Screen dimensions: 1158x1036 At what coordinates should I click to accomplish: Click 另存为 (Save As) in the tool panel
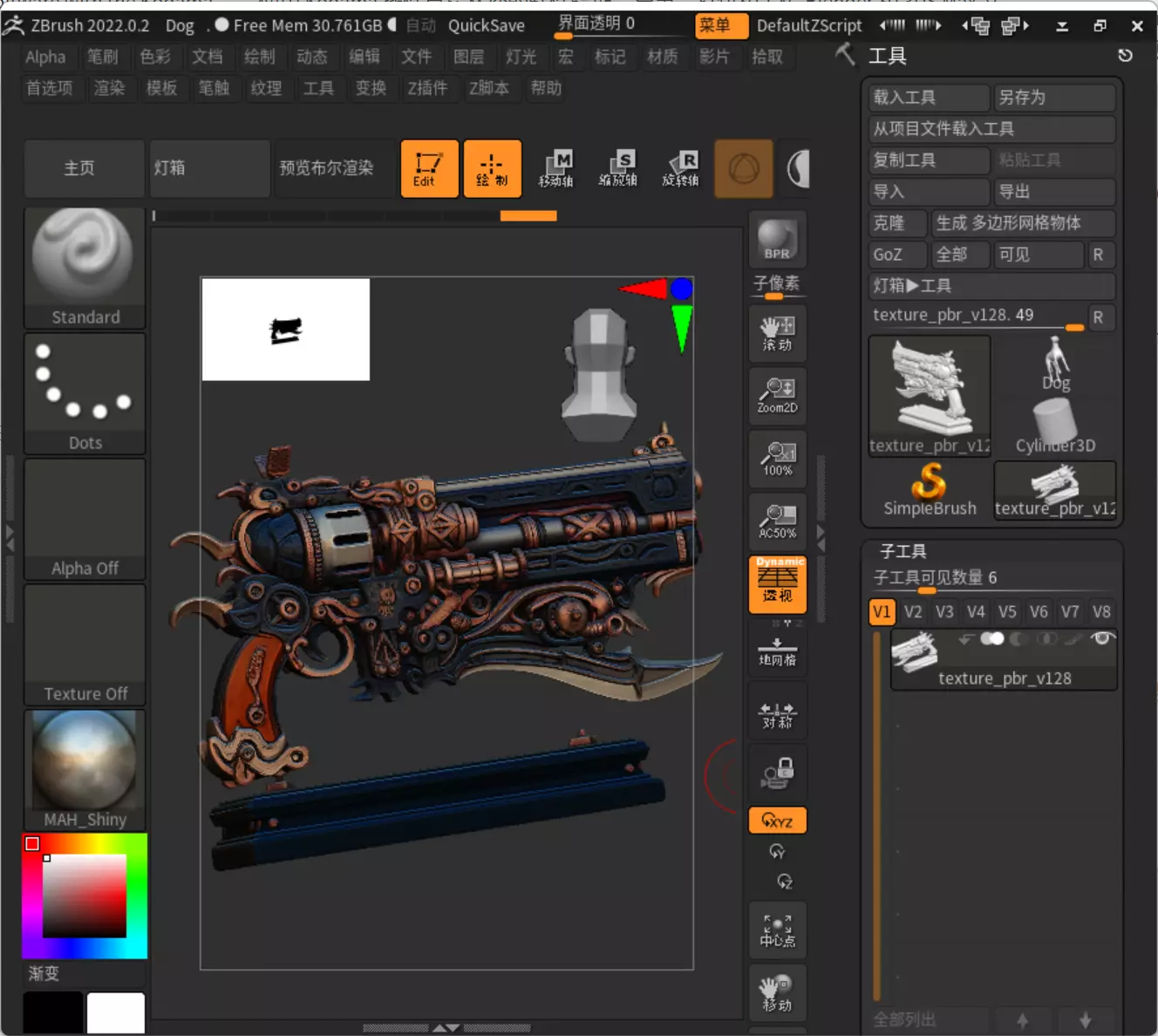point(1054,98)
